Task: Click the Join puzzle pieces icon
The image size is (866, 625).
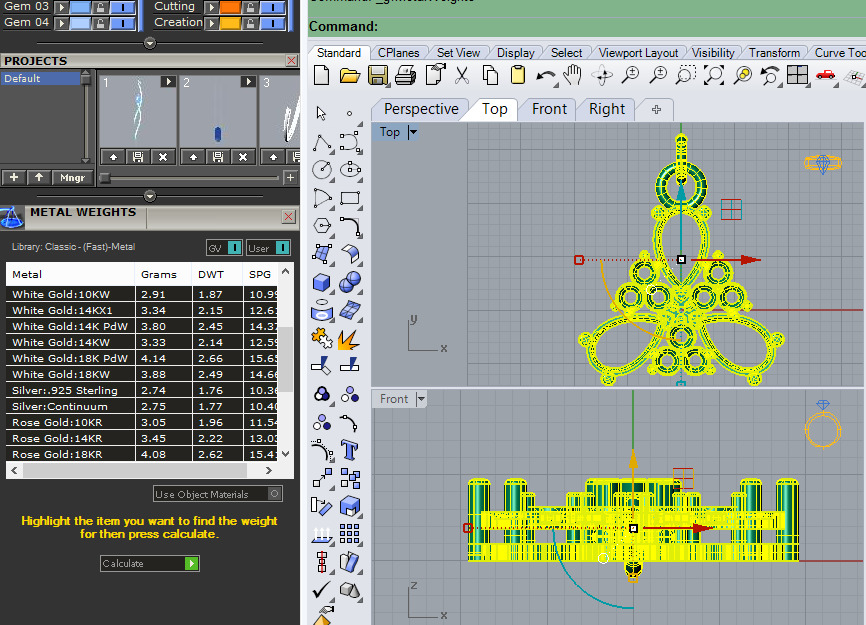Action: [x=322, y=337]
